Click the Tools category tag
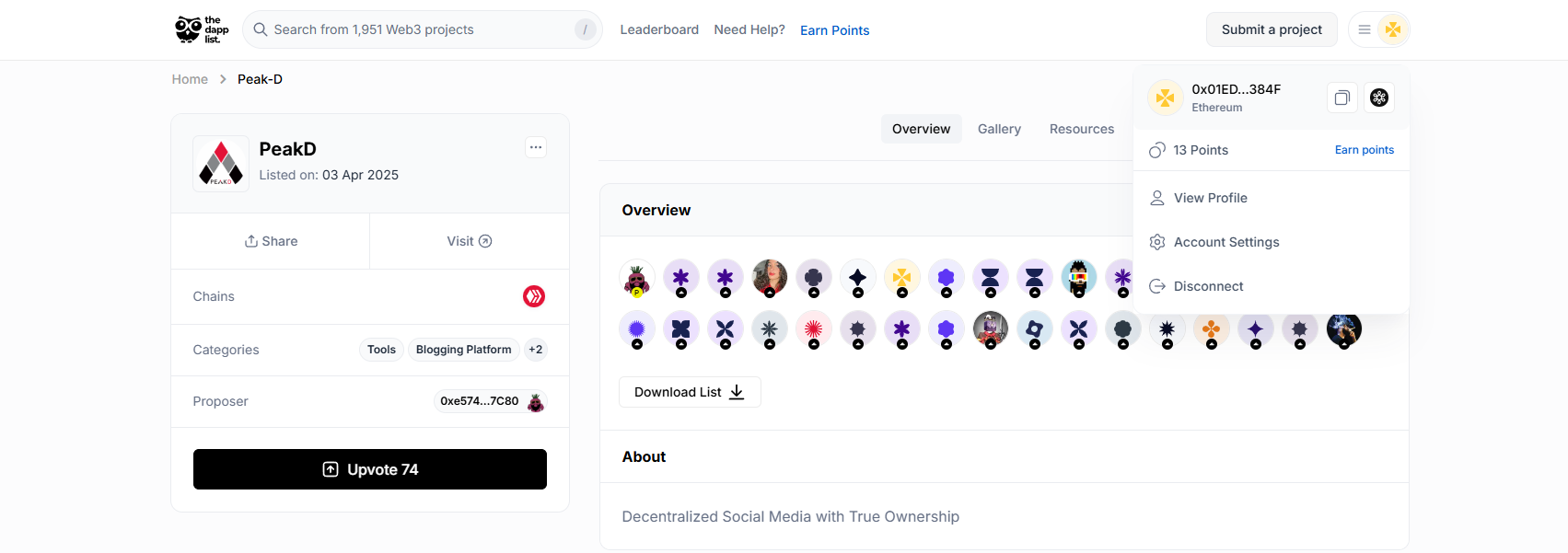Screen dimensions: 1568x553 [381, 350]
